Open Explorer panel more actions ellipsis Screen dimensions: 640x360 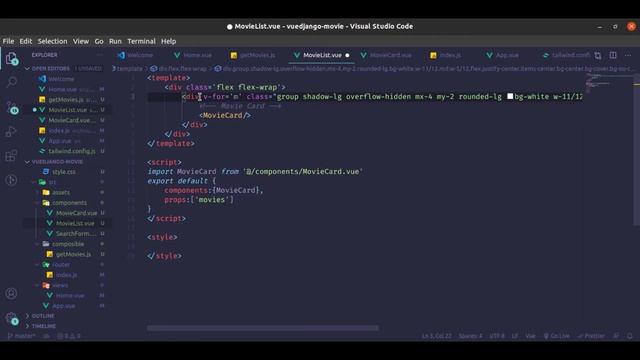point(100,55)
